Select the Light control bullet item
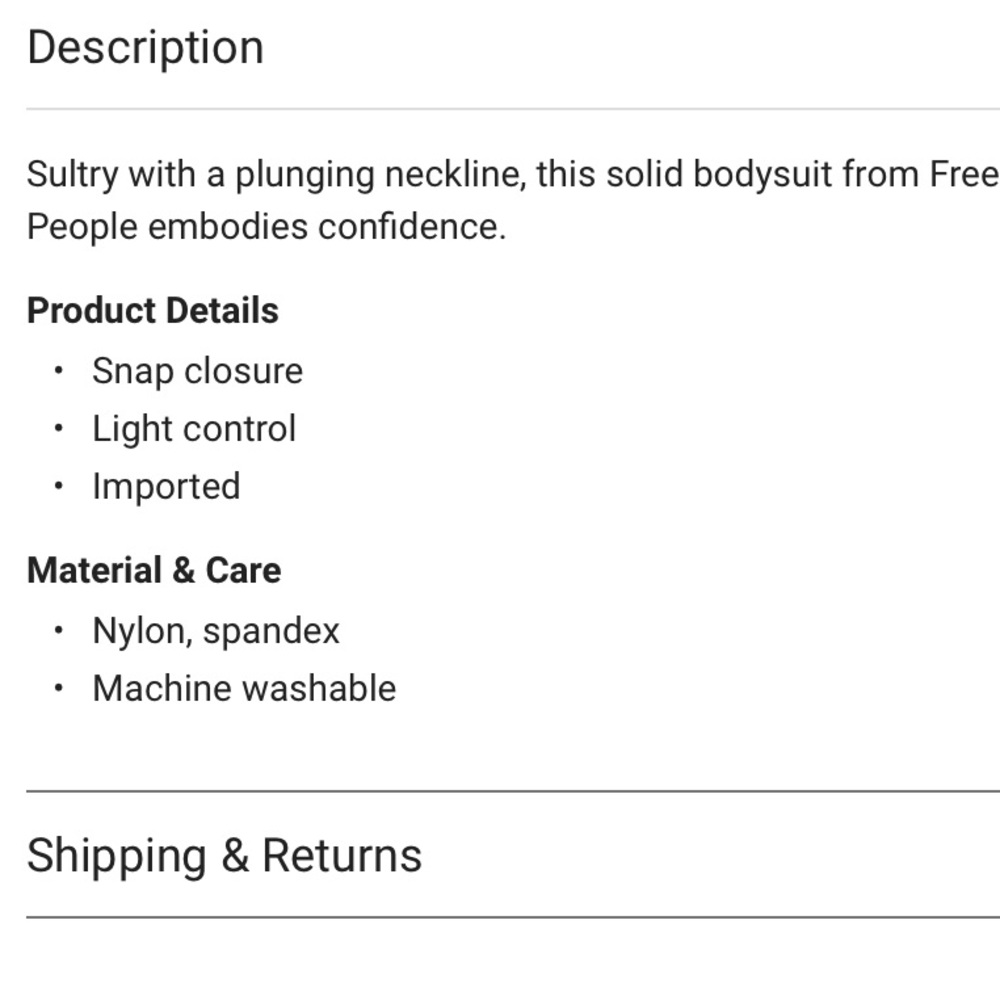1000x1000 pixels. click(195, 429)
